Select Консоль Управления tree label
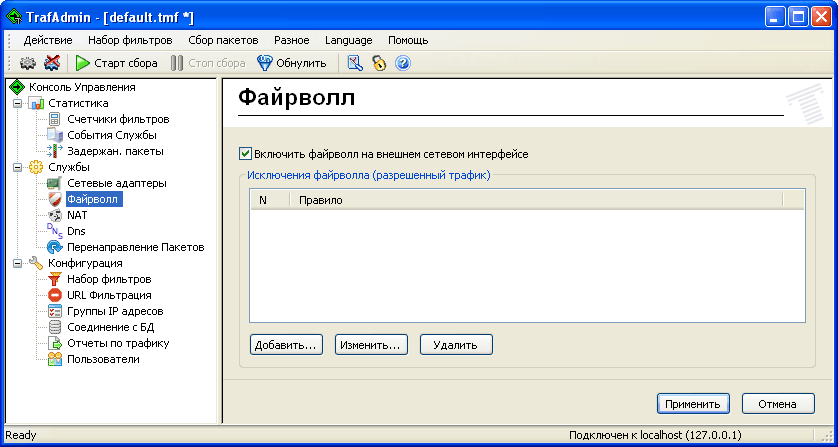Screen dimensions: 838x447 click(82, 87)
